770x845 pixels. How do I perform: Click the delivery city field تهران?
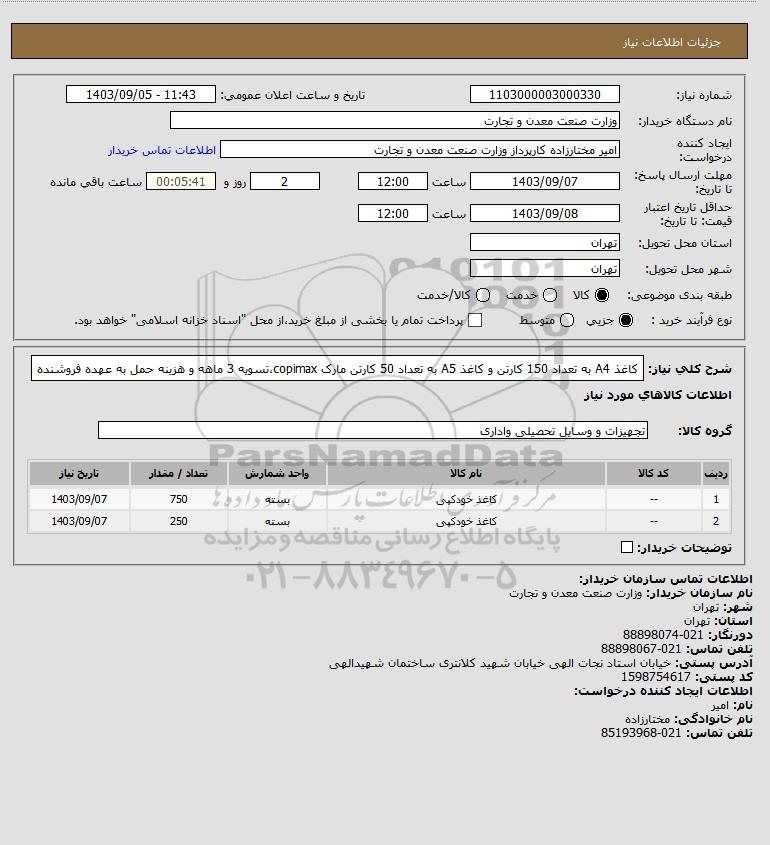click(x=545, y=268)
